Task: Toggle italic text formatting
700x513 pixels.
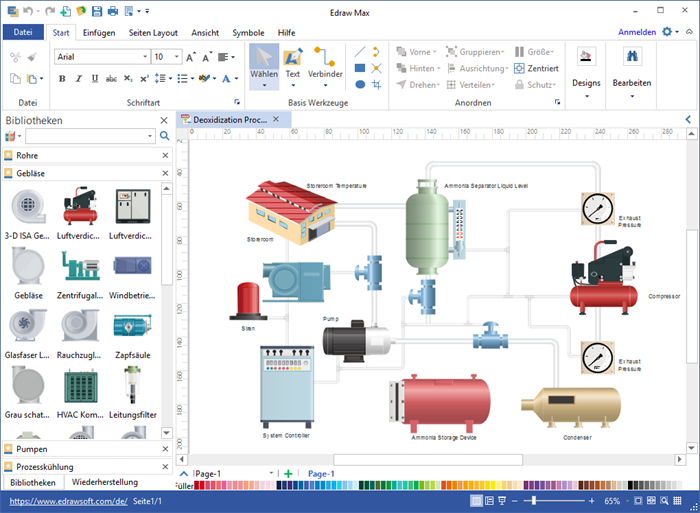Action: click(x=77, y=79)
